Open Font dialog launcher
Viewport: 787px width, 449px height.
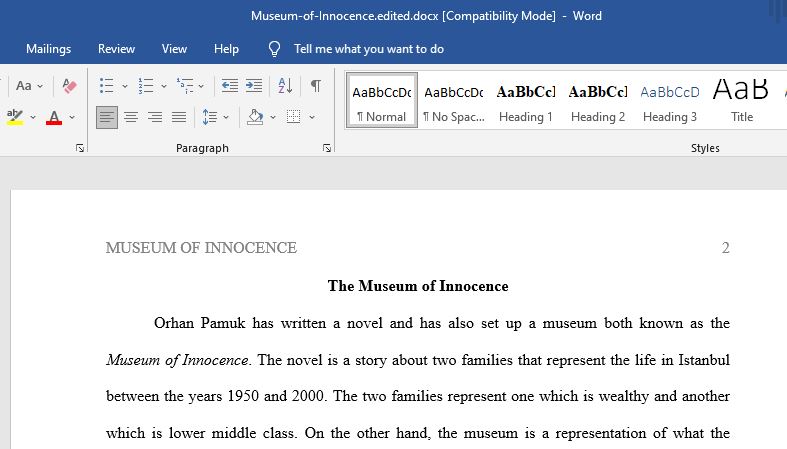[x=80, y=148]
